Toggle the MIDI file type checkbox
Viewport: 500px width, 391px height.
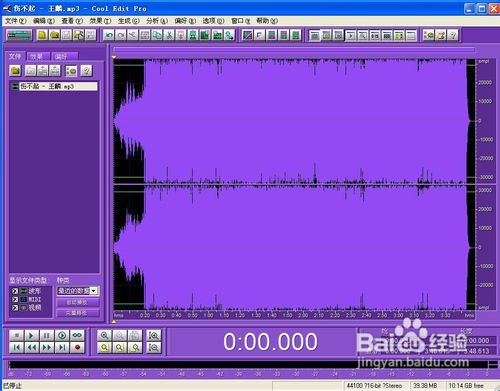(x=15, y=299)
